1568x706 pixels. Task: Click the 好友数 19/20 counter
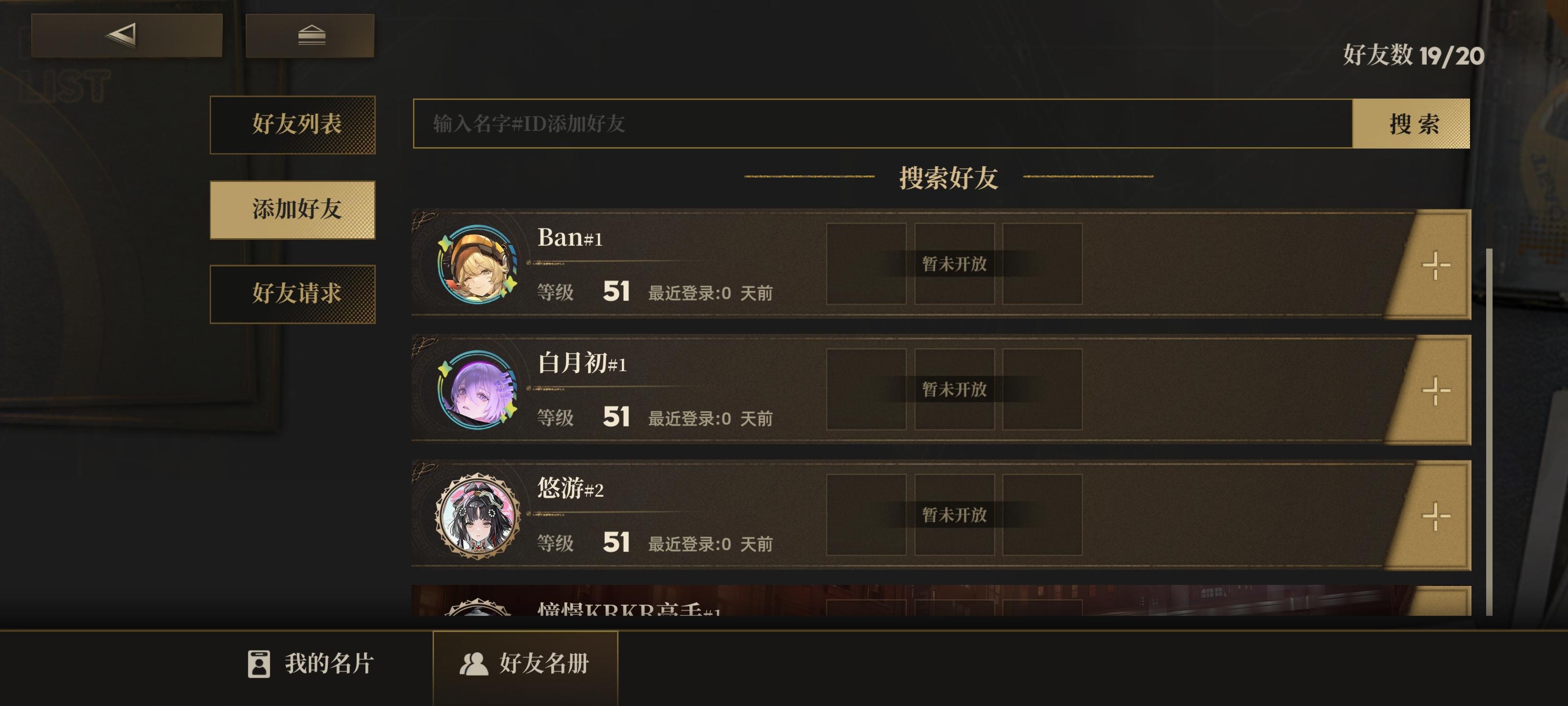1413,55
